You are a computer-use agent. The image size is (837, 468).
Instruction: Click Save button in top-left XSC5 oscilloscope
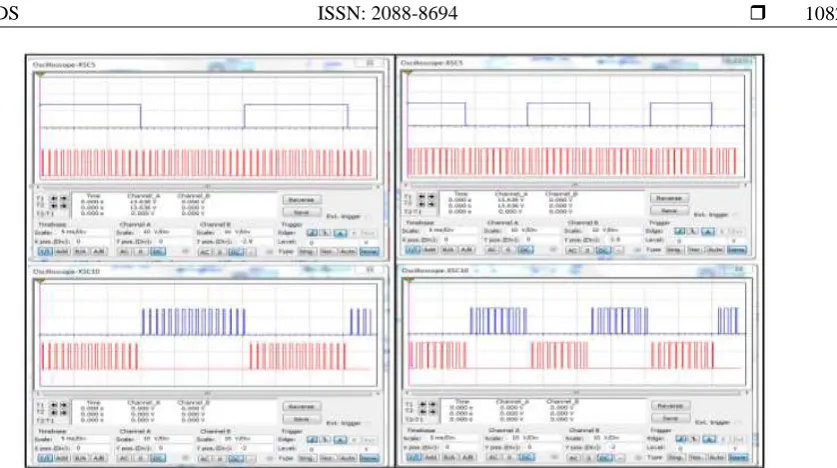(x=302, y=212)
